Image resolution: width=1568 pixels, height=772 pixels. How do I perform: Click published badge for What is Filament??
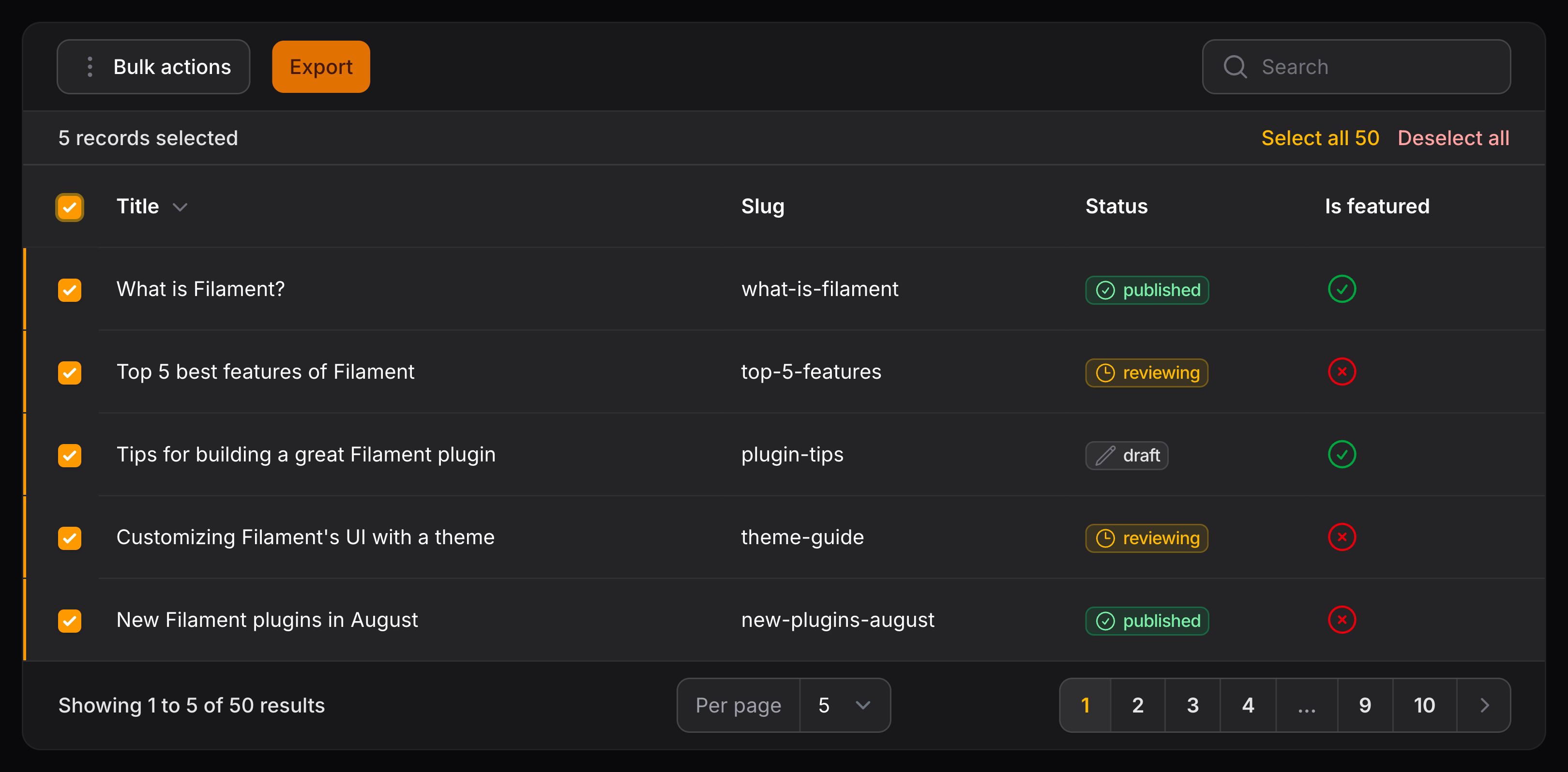click(x=1147, y=290)
